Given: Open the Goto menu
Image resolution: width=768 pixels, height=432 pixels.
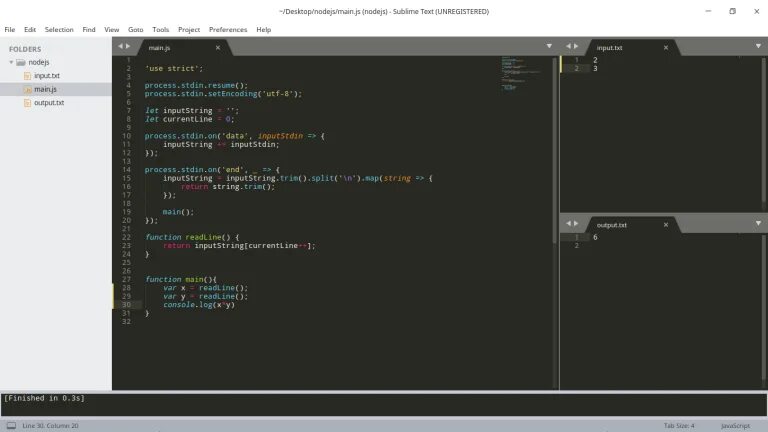Looking at the screenshot, I should 136,29.
